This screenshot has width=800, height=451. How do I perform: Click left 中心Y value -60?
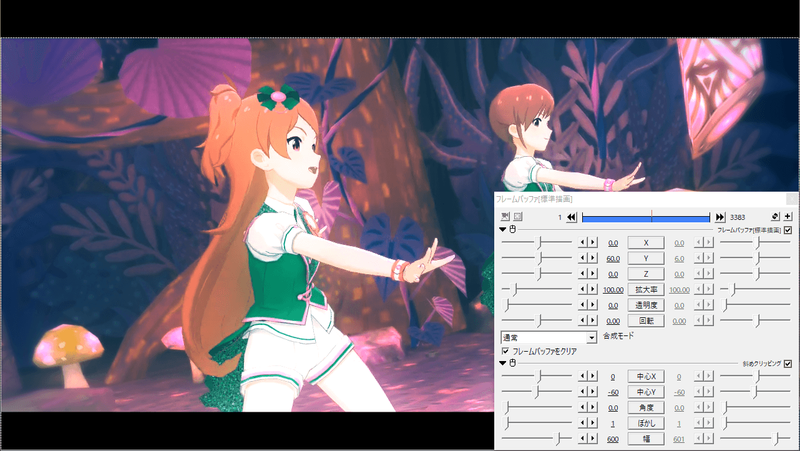pos(613,393)
